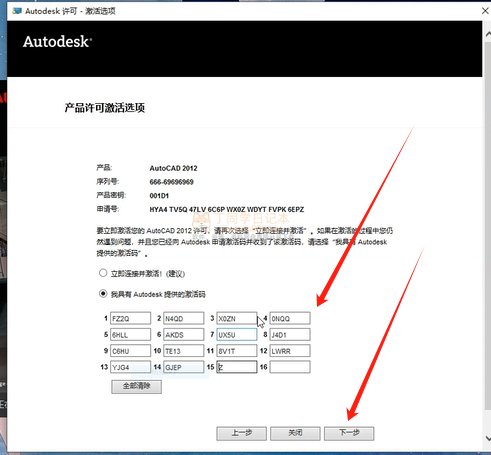Clear all codes with 全部清除 button
491x455 pixels.
click(136, 387)
